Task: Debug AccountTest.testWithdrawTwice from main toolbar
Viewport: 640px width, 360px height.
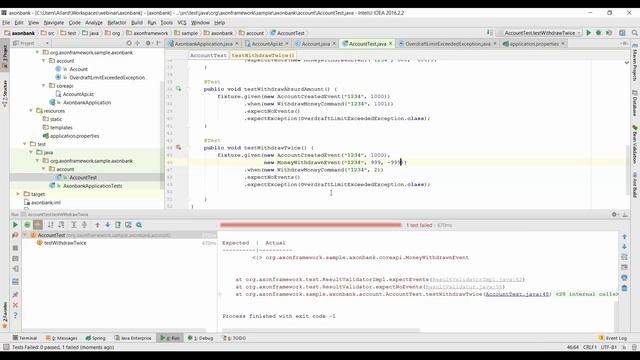Action: pyautogui.click(x=598, y=33)
